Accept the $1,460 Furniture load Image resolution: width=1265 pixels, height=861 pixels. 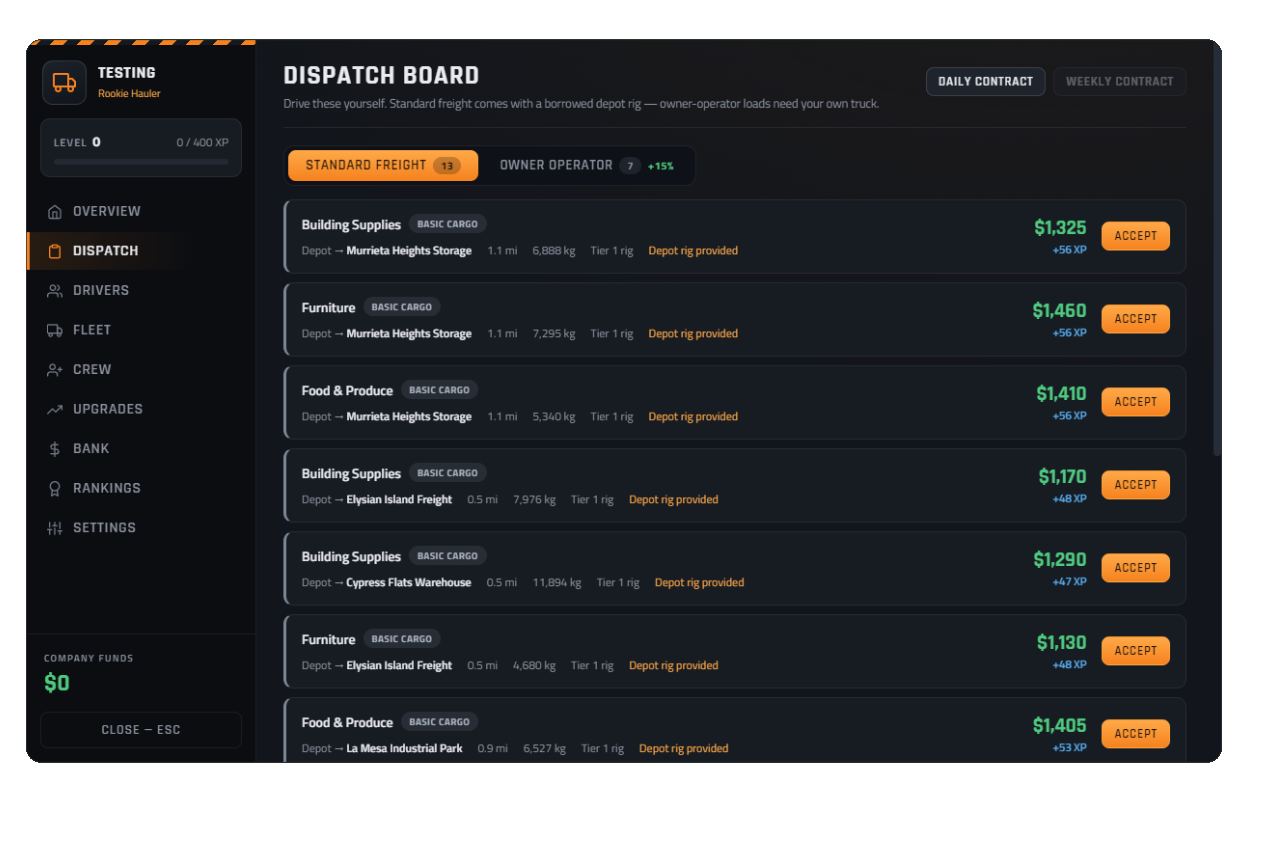[1135, 319]
